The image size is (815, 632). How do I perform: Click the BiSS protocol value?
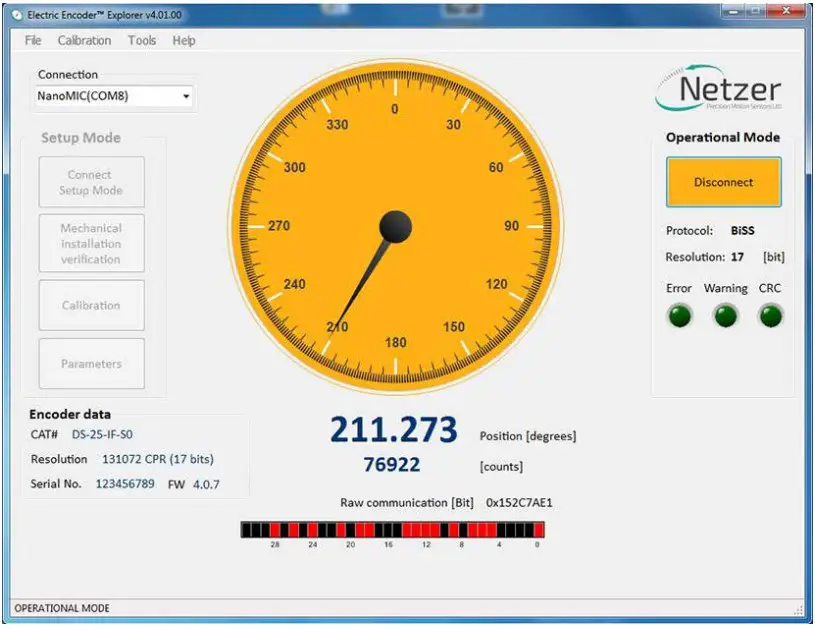coord(742,230)
